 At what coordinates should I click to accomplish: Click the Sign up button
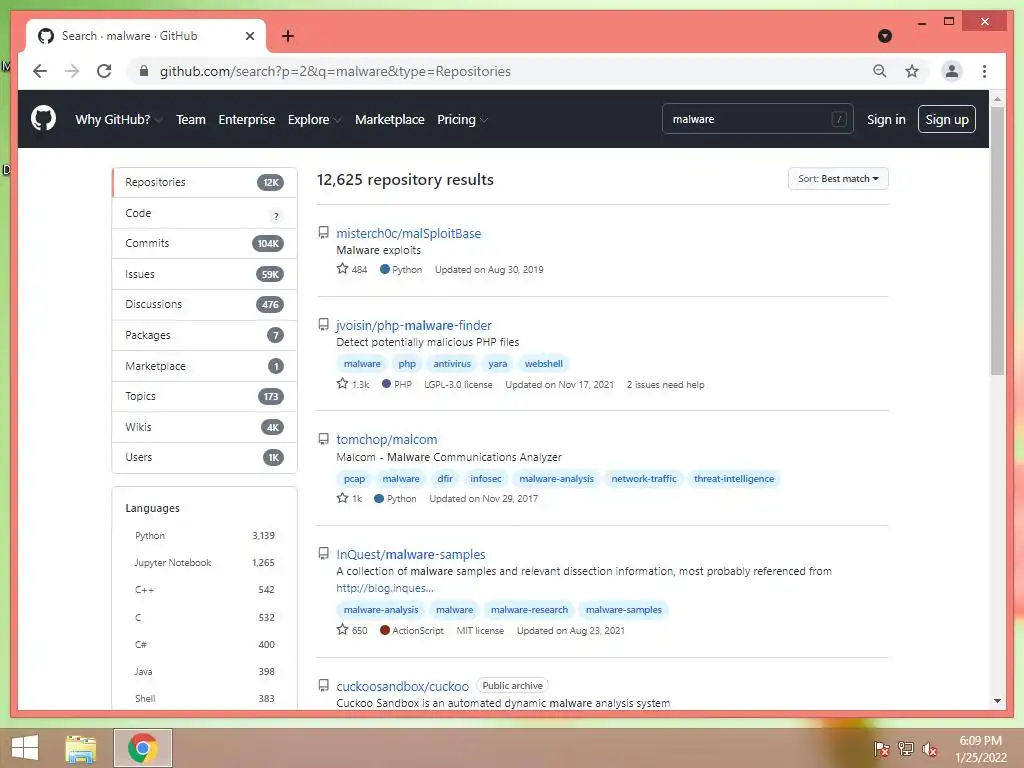946,119
